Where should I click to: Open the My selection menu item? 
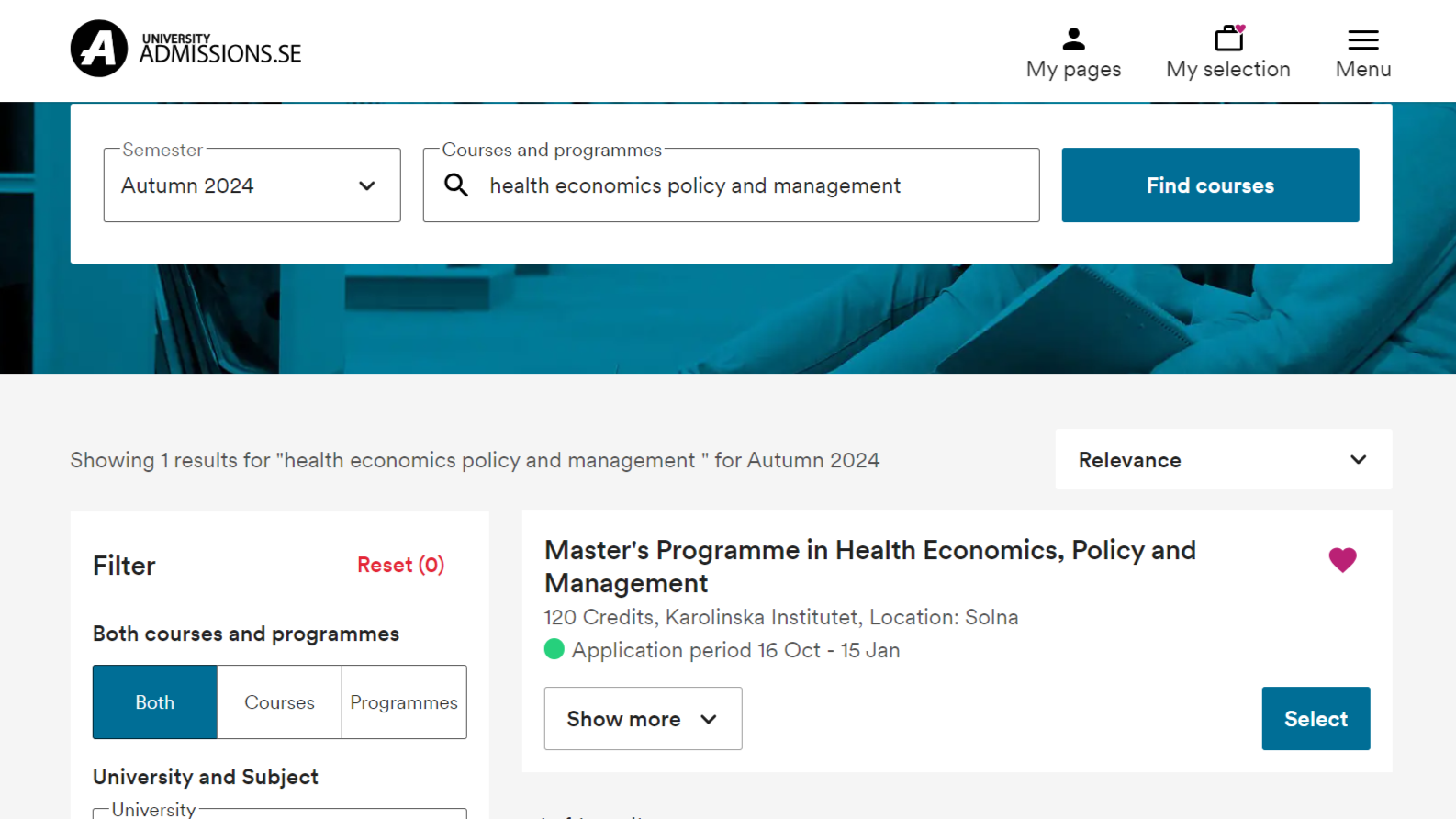(x=1228, y=52)
